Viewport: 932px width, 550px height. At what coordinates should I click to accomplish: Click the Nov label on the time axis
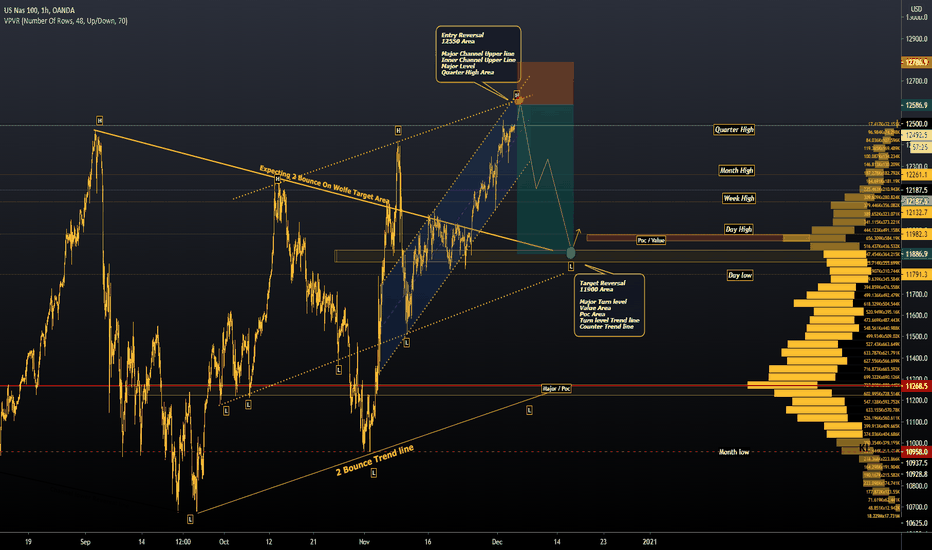pyautogui.click(x=364, y=542)
